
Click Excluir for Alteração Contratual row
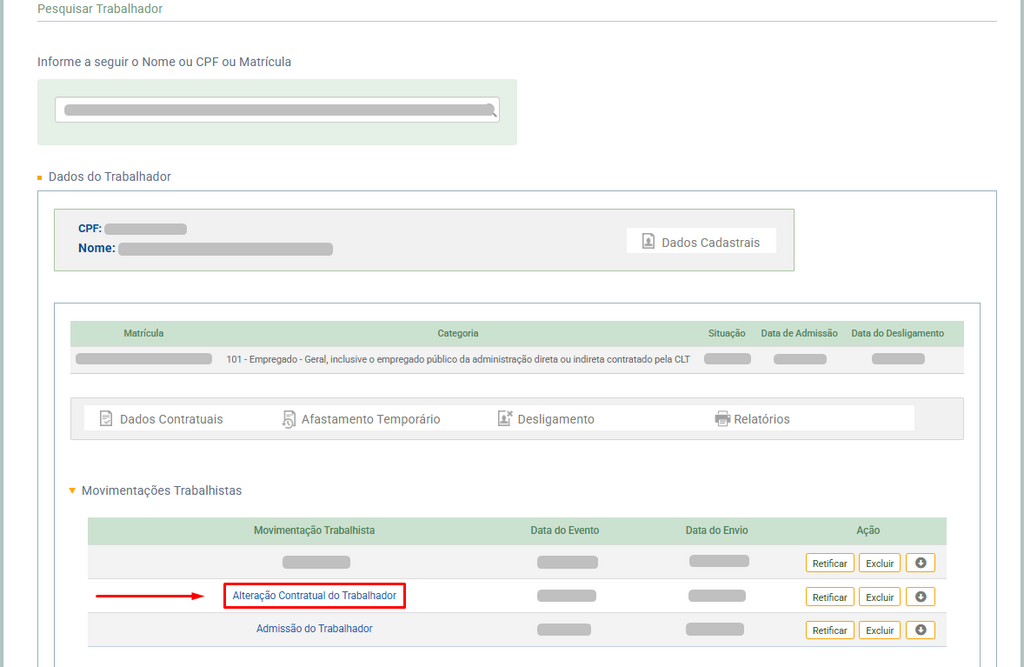(x=880, y=597)
